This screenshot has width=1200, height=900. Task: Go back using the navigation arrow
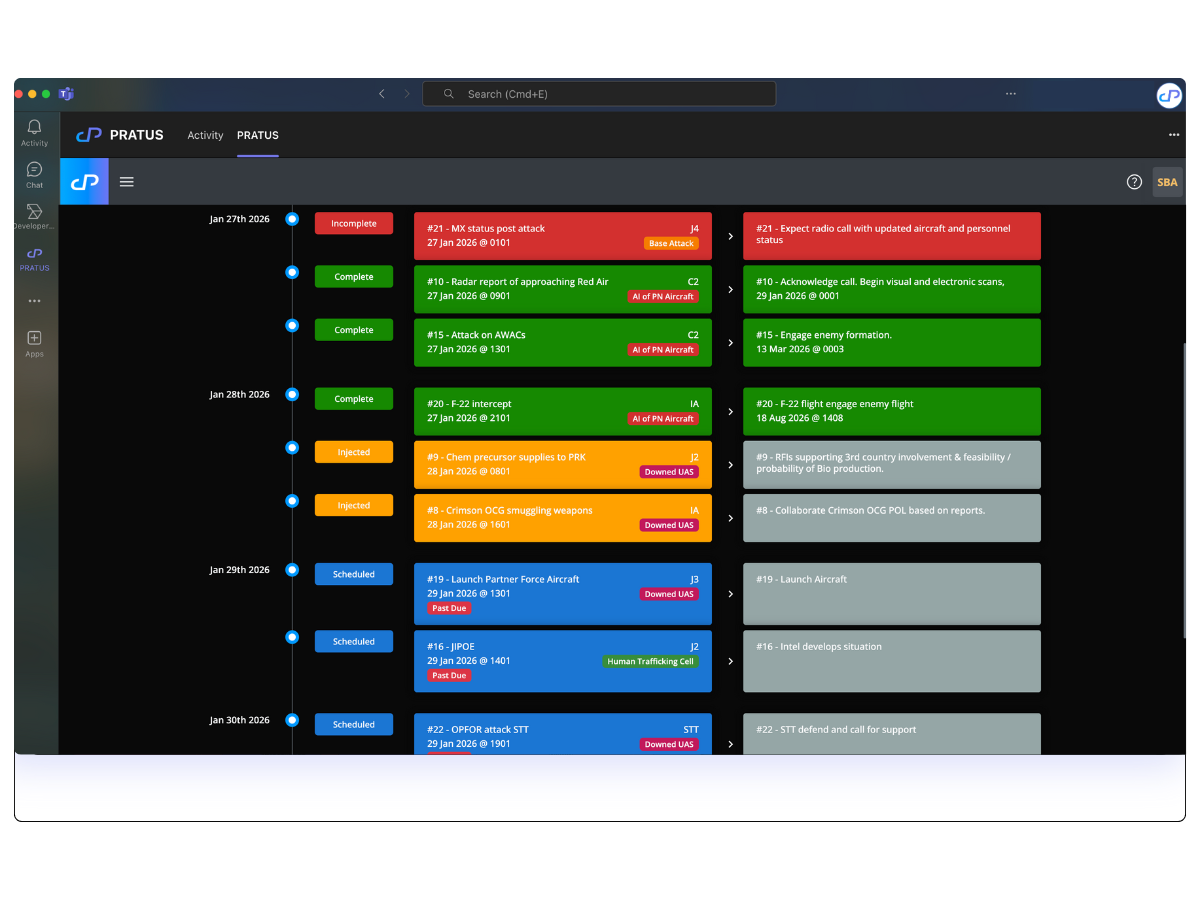[381, 94]
